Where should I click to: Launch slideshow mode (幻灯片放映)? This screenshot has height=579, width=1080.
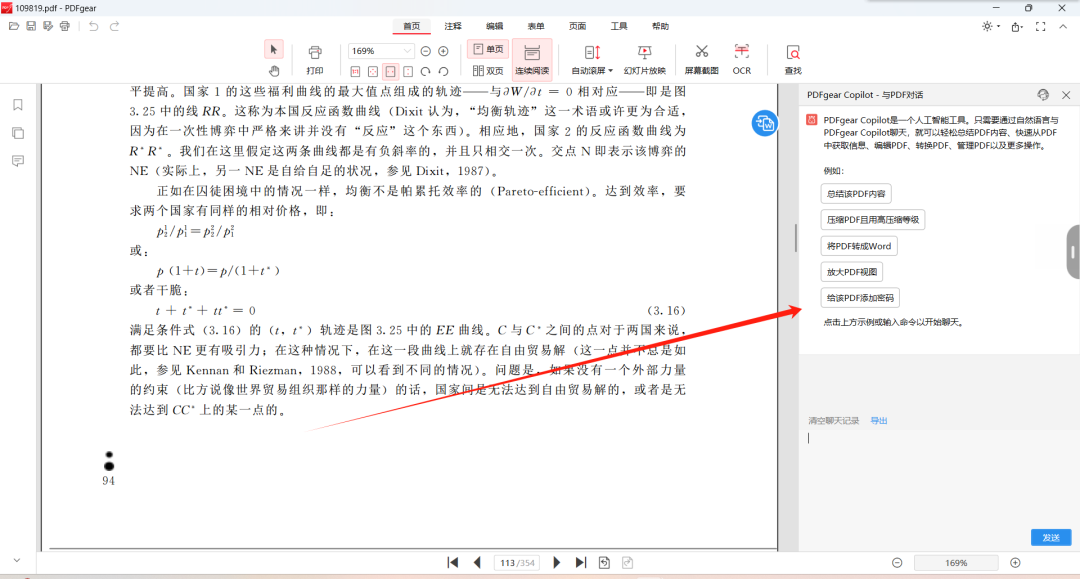[x=644, y=58]
